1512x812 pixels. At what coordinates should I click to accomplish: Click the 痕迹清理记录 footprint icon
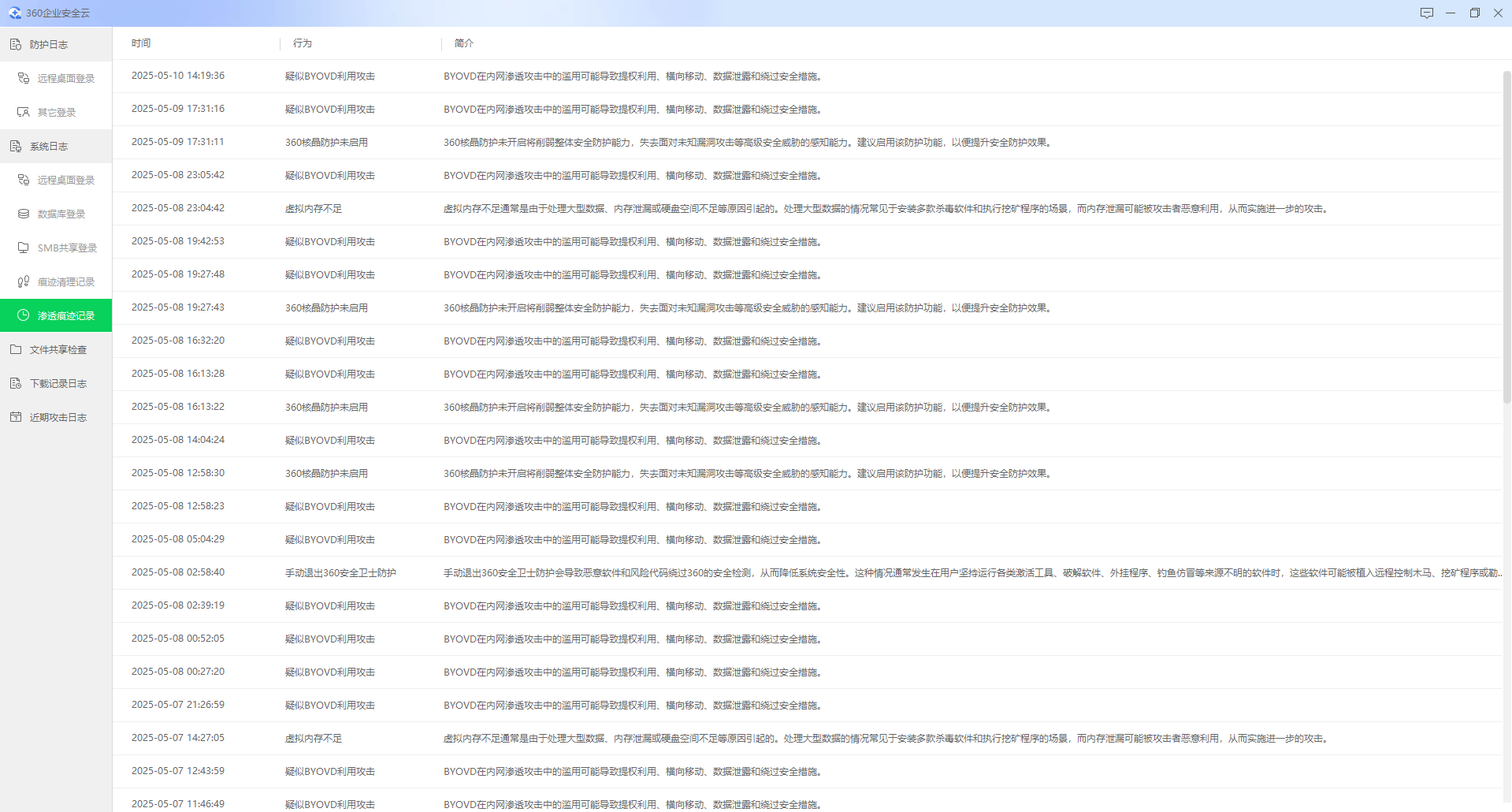(24, 281)
